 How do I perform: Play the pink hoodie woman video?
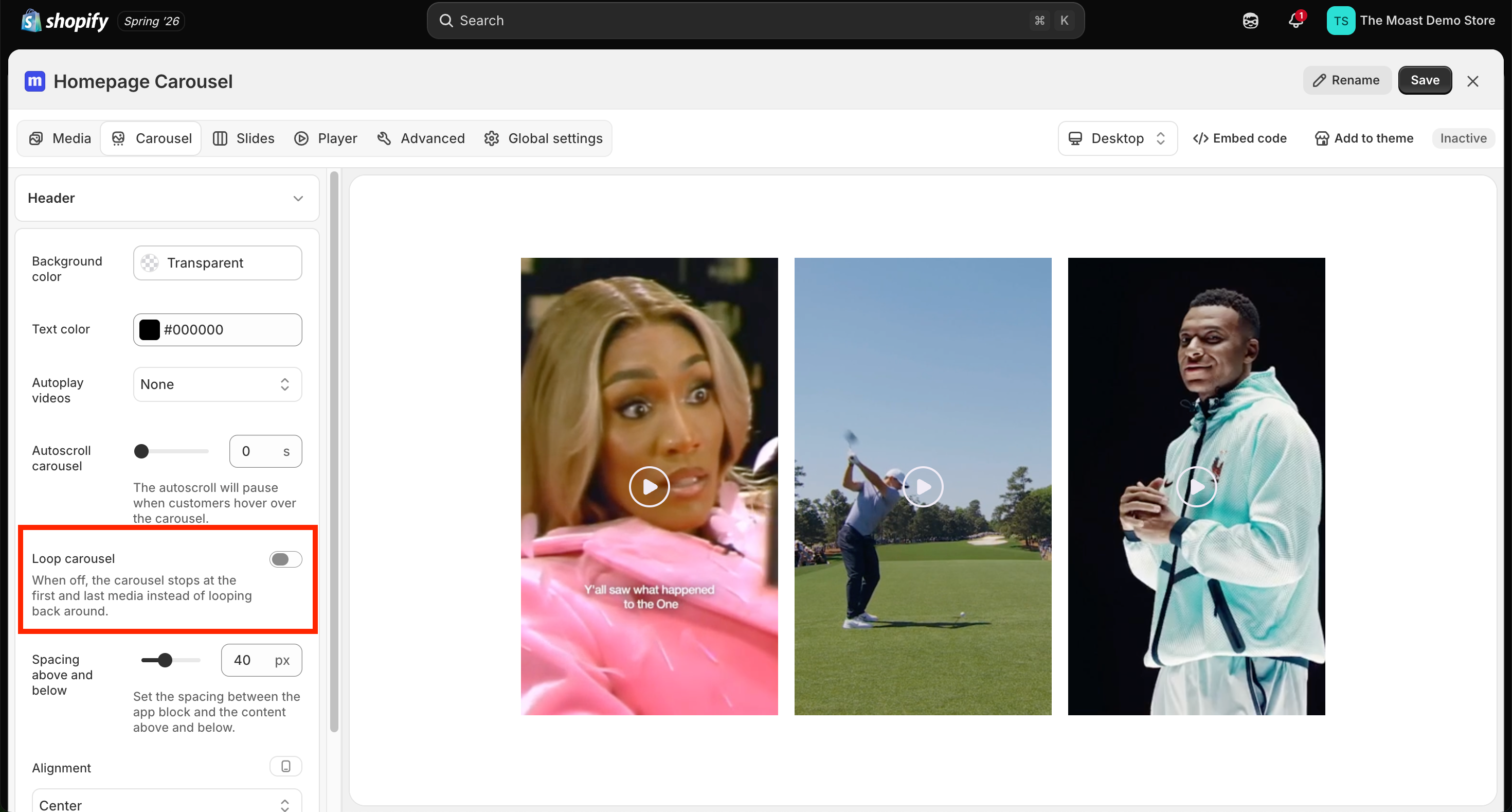click(x=649, y=487)
